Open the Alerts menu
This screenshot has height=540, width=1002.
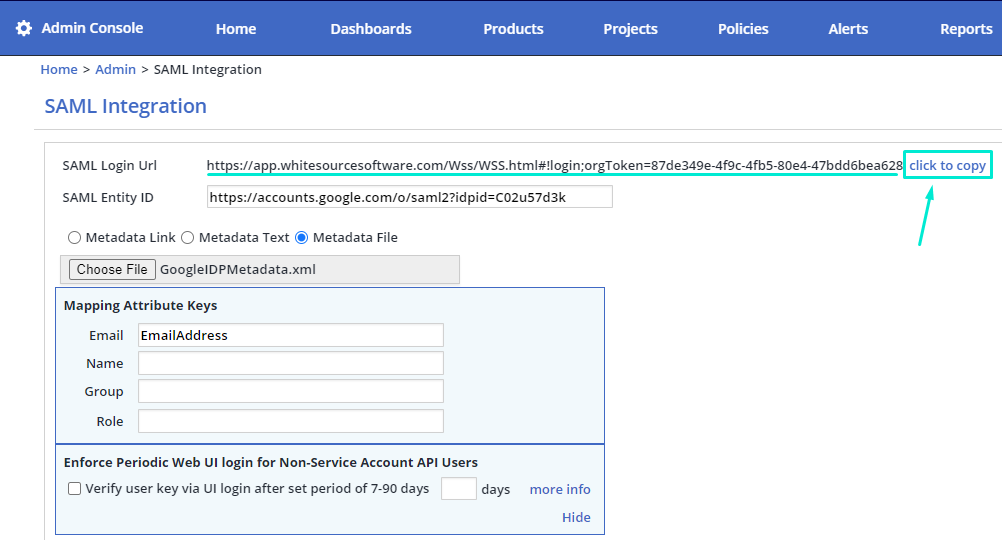pyautogui.click(x=848, y=29)
